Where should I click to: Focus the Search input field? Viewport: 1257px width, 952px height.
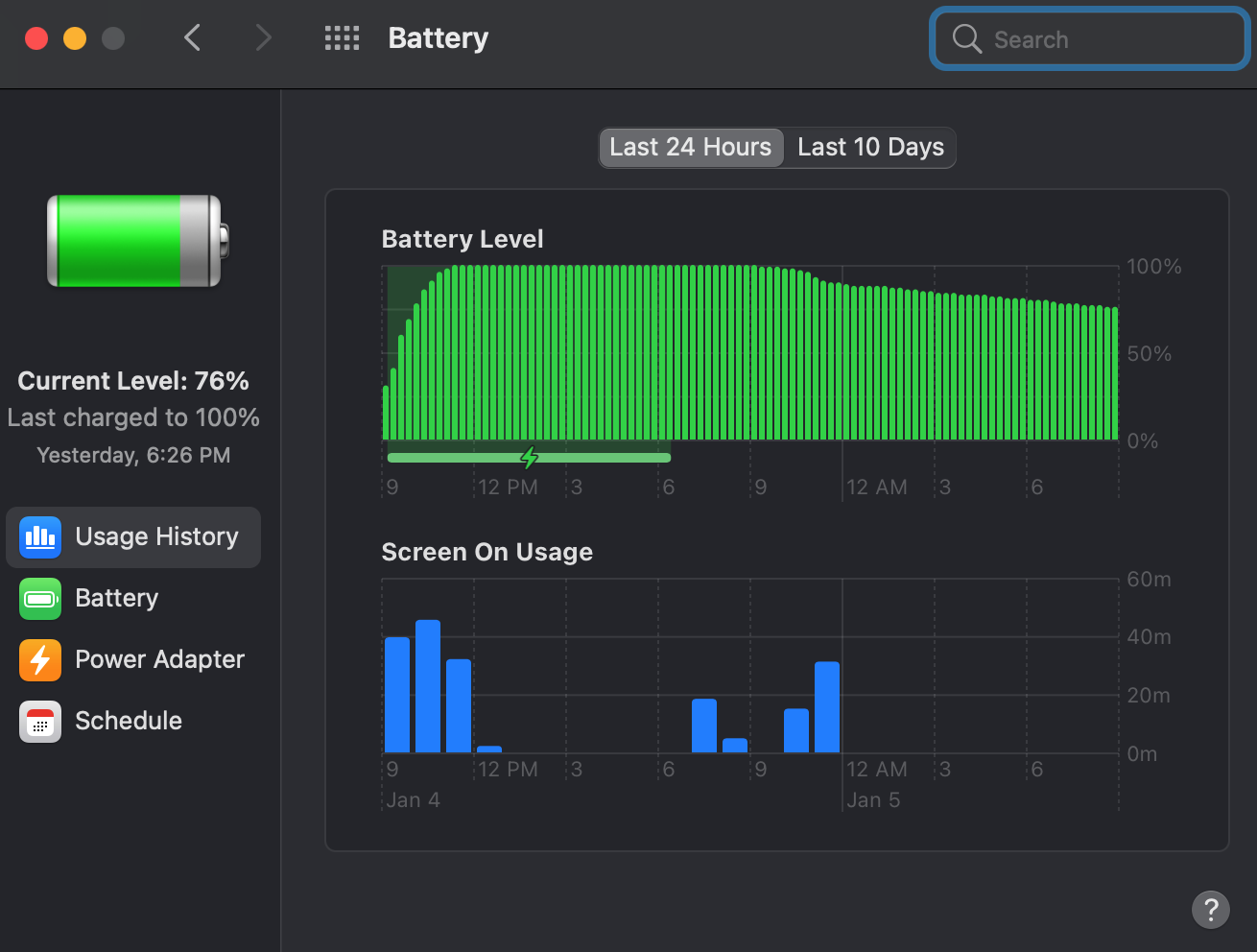[x=1090, y=38]
